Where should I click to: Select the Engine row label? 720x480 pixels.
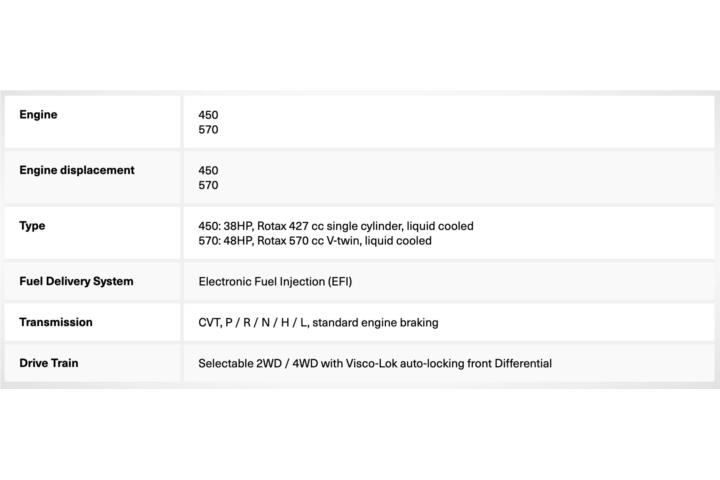(38, 115)
